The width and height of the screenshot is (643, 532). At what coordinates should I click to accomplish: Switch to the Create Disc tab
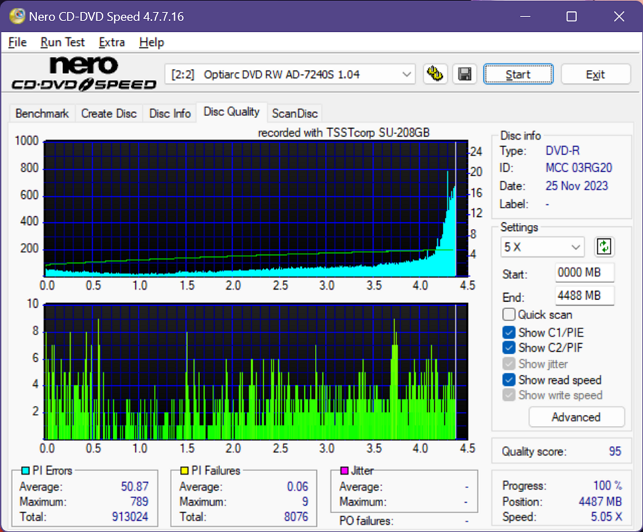click(x=109, y=113)
